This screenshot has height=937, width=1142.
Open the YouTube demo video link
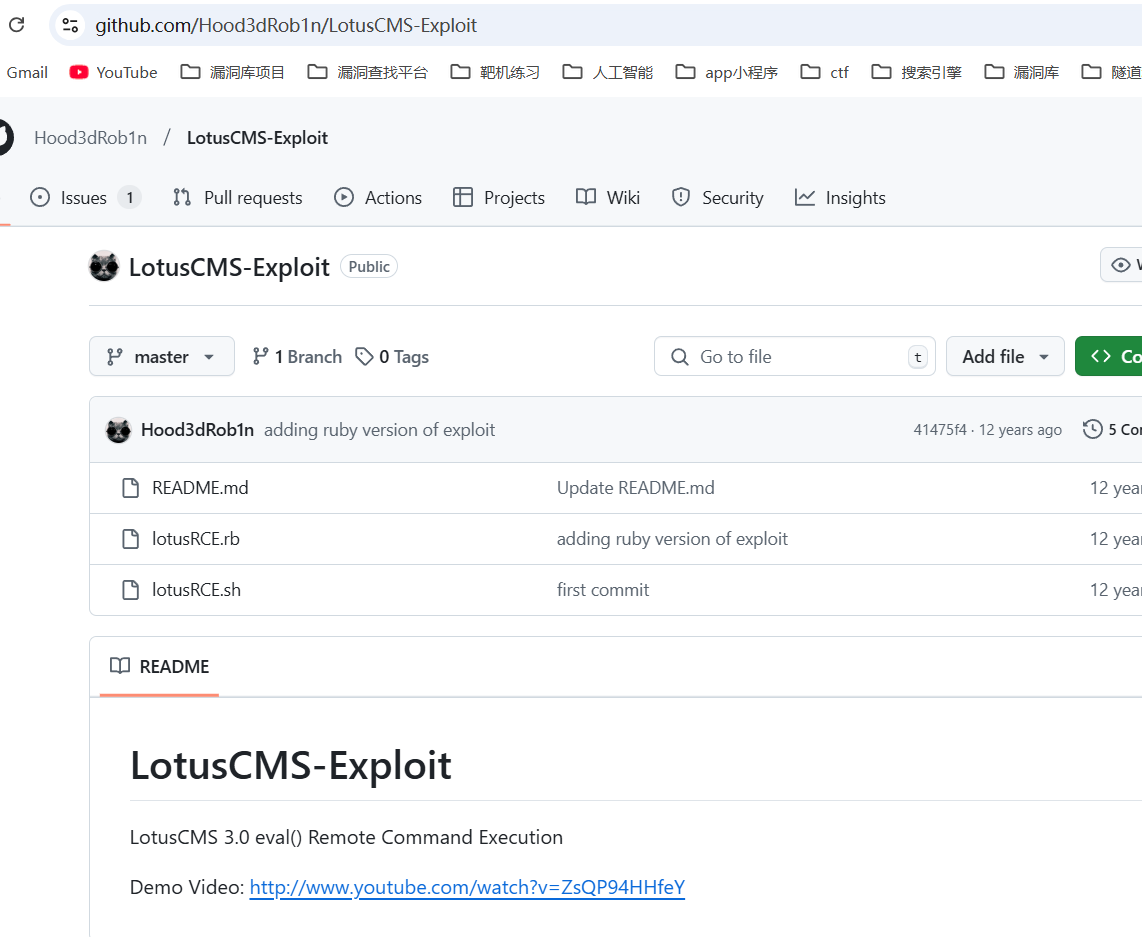pyautogui.click(x=467, y=887)
